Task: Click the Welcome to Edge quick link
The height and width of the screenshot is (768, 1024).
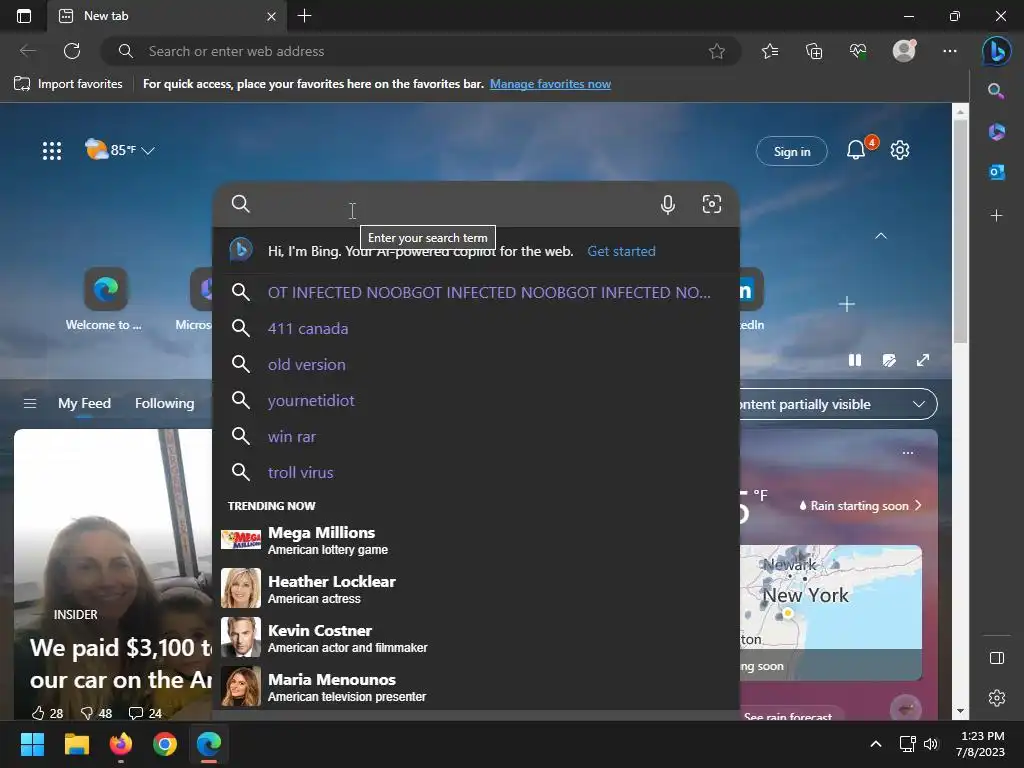Action: click(104, 299)
